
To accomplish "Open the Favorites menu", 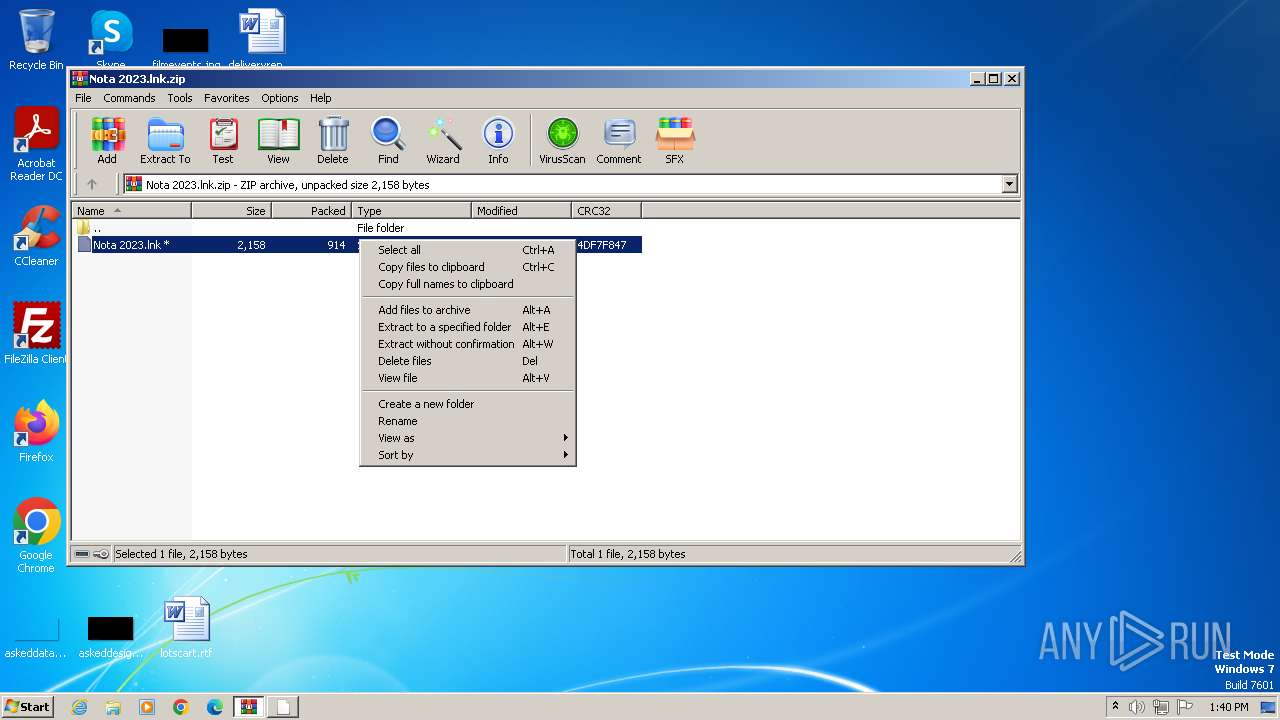I will point(227,98).
